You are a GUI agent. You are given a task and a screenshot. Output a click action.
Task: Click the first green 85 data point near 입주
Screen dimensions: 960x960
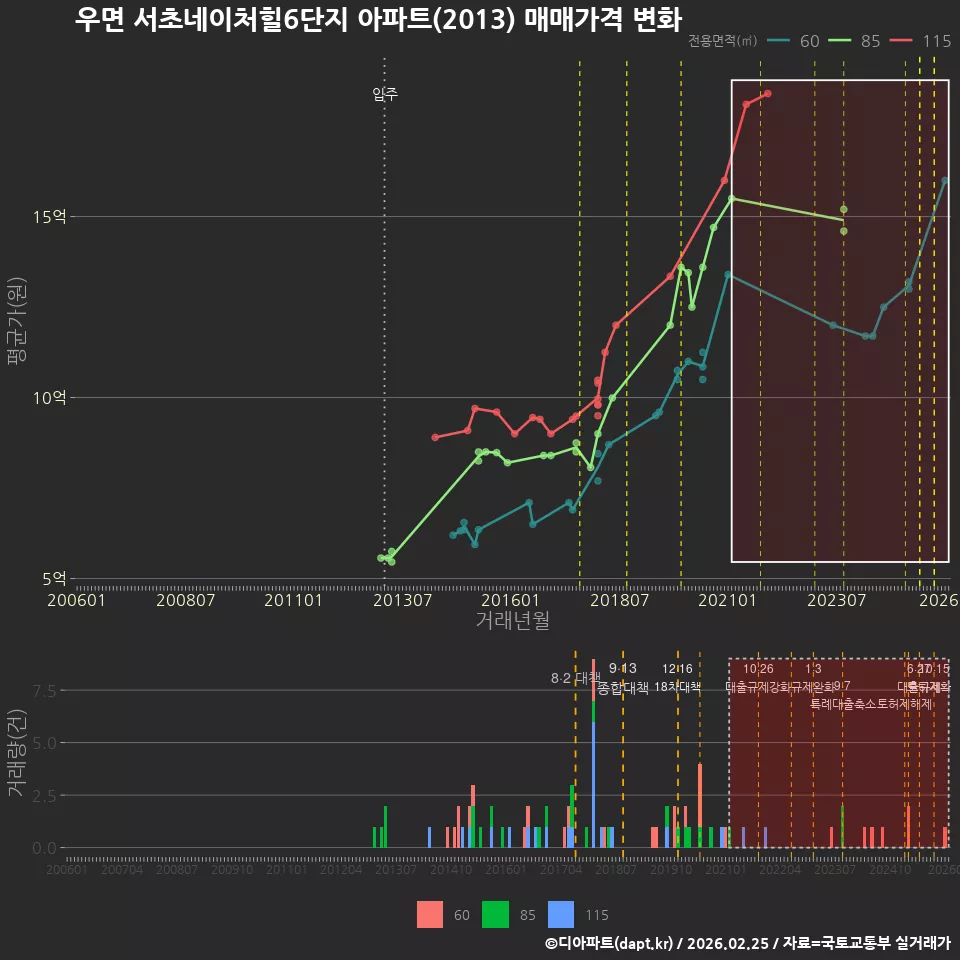pyautogui.click(x=381, y=558)
